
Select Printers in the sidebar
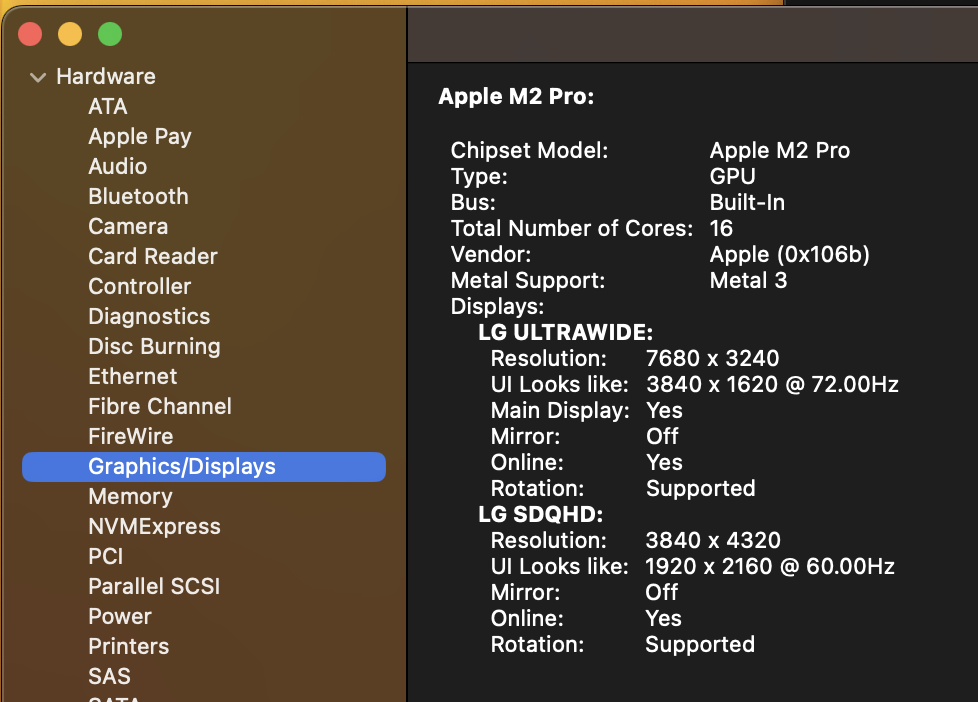pyautogui.click(x=128, y=646)
